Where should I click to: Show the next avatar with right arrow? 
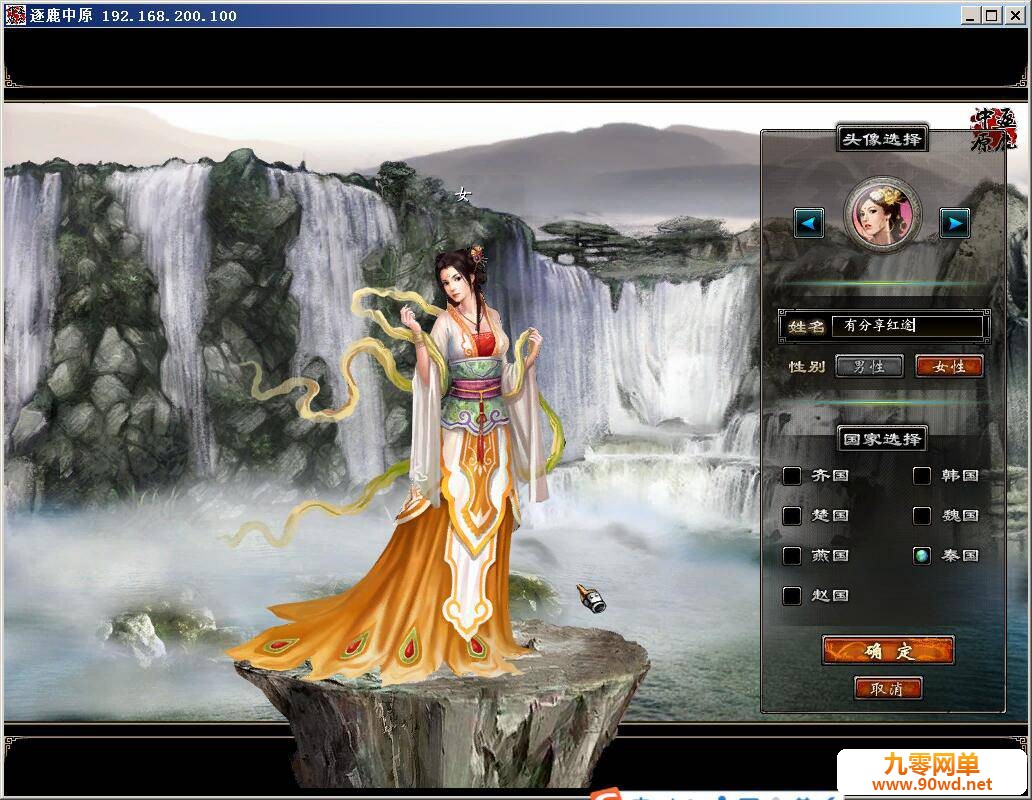pos(954,224)
